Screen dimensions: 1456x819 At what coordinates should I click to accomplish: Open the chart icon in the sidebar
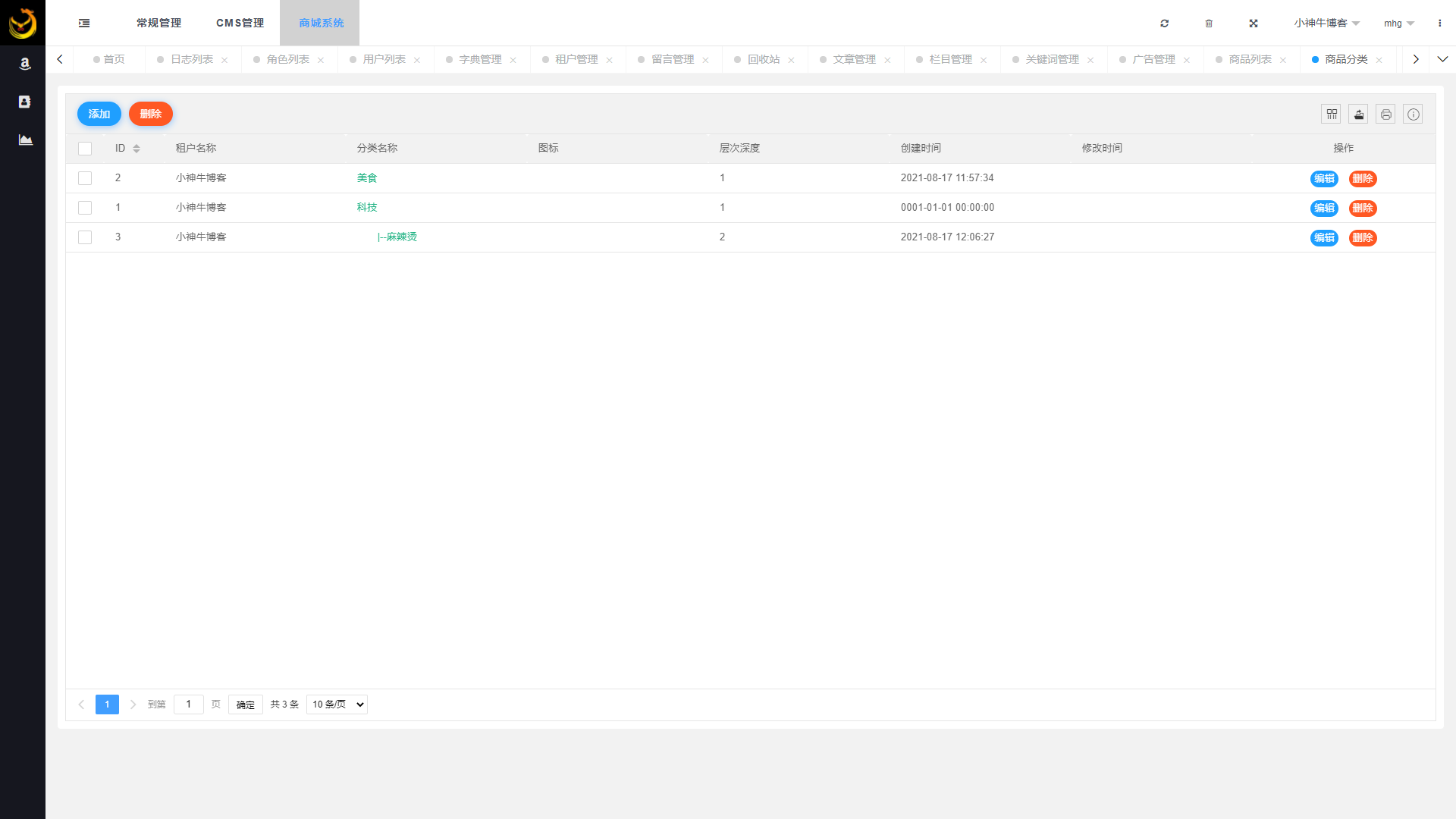point(24,140)
